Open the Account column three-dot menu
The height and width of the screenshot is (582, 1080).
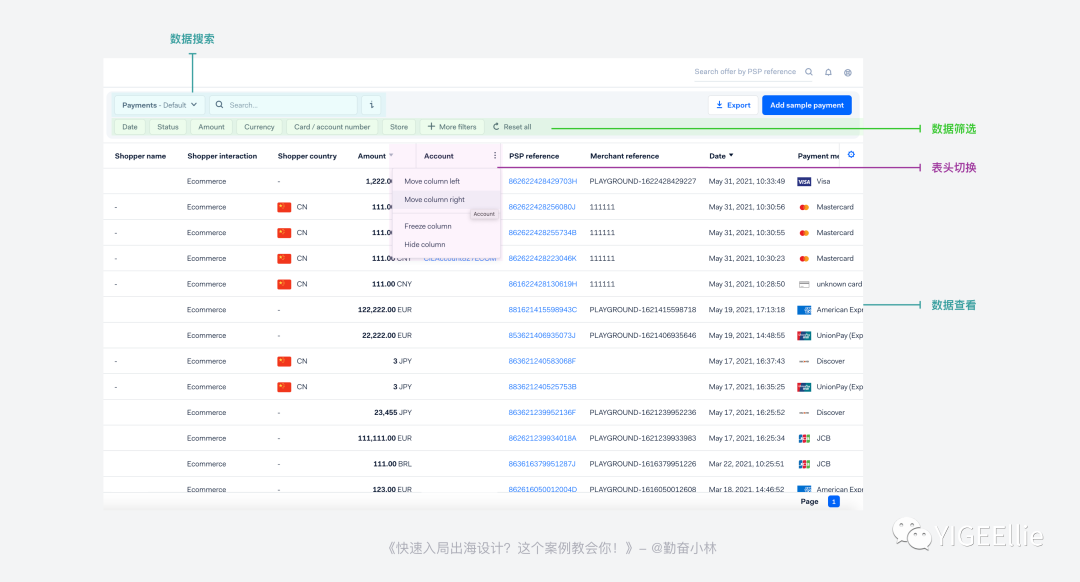pos(495,156)
